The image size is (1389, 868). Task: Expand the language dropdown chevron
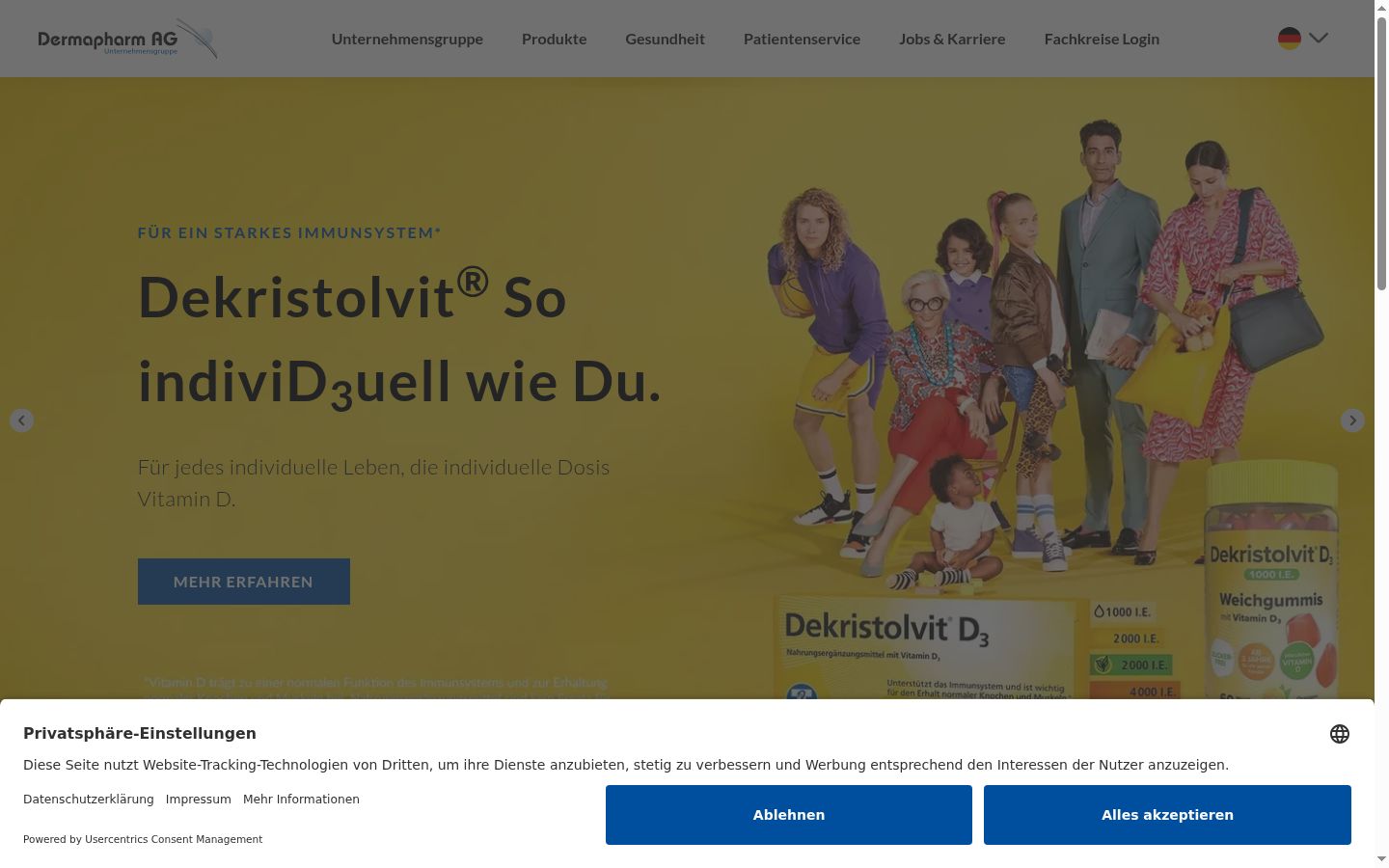[1319, 39]
